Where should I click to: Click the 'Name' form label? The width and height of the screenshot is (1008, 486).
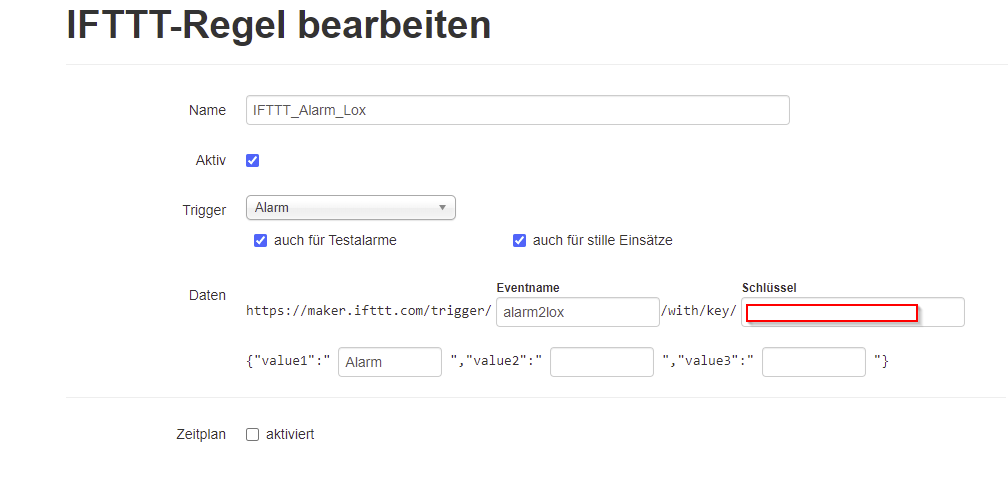(207, 110)
